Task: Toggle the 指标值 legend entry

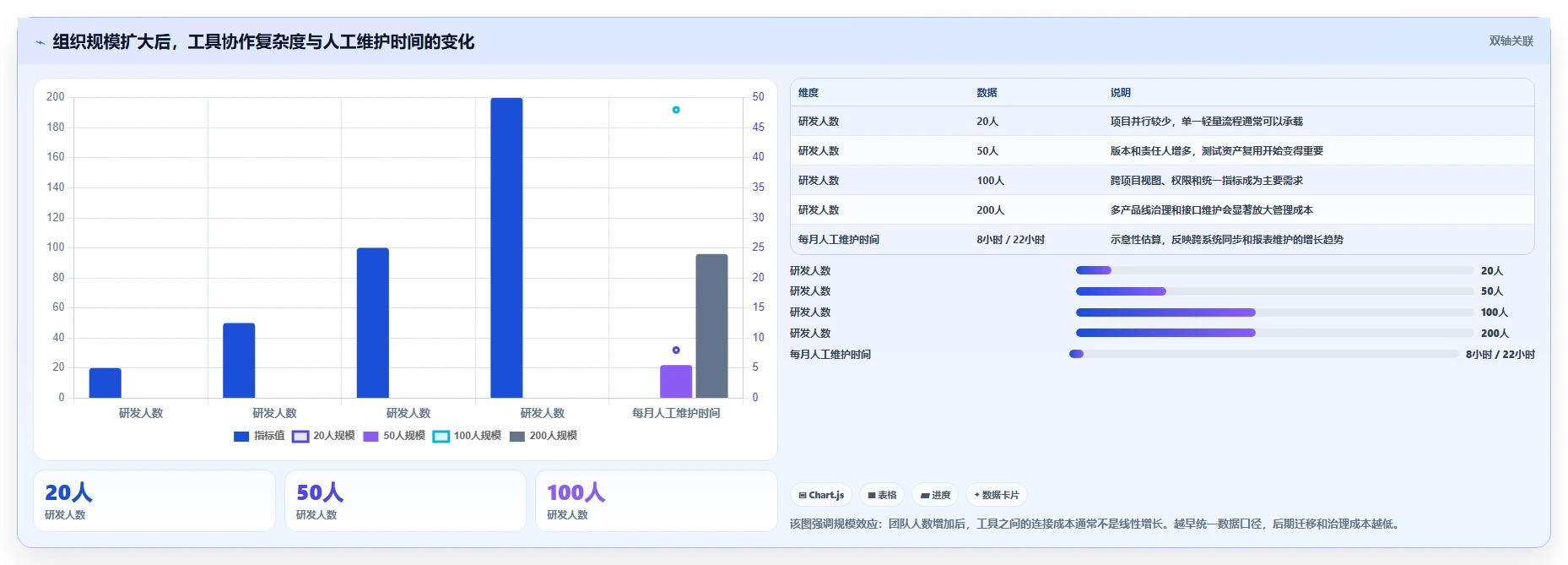Action: pyautogui.click(x=259, y=436)
